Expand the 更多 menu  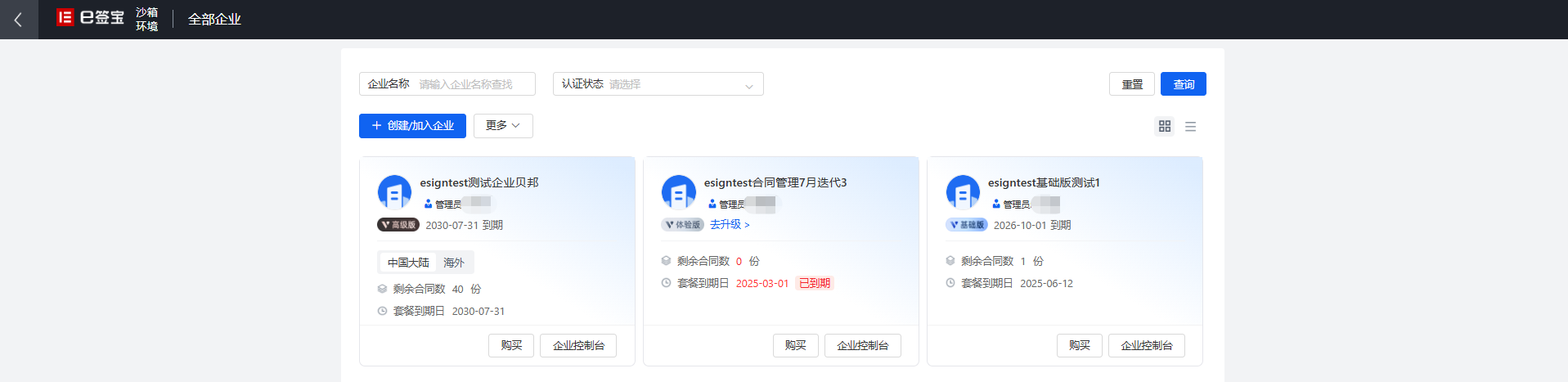point(503,126)
